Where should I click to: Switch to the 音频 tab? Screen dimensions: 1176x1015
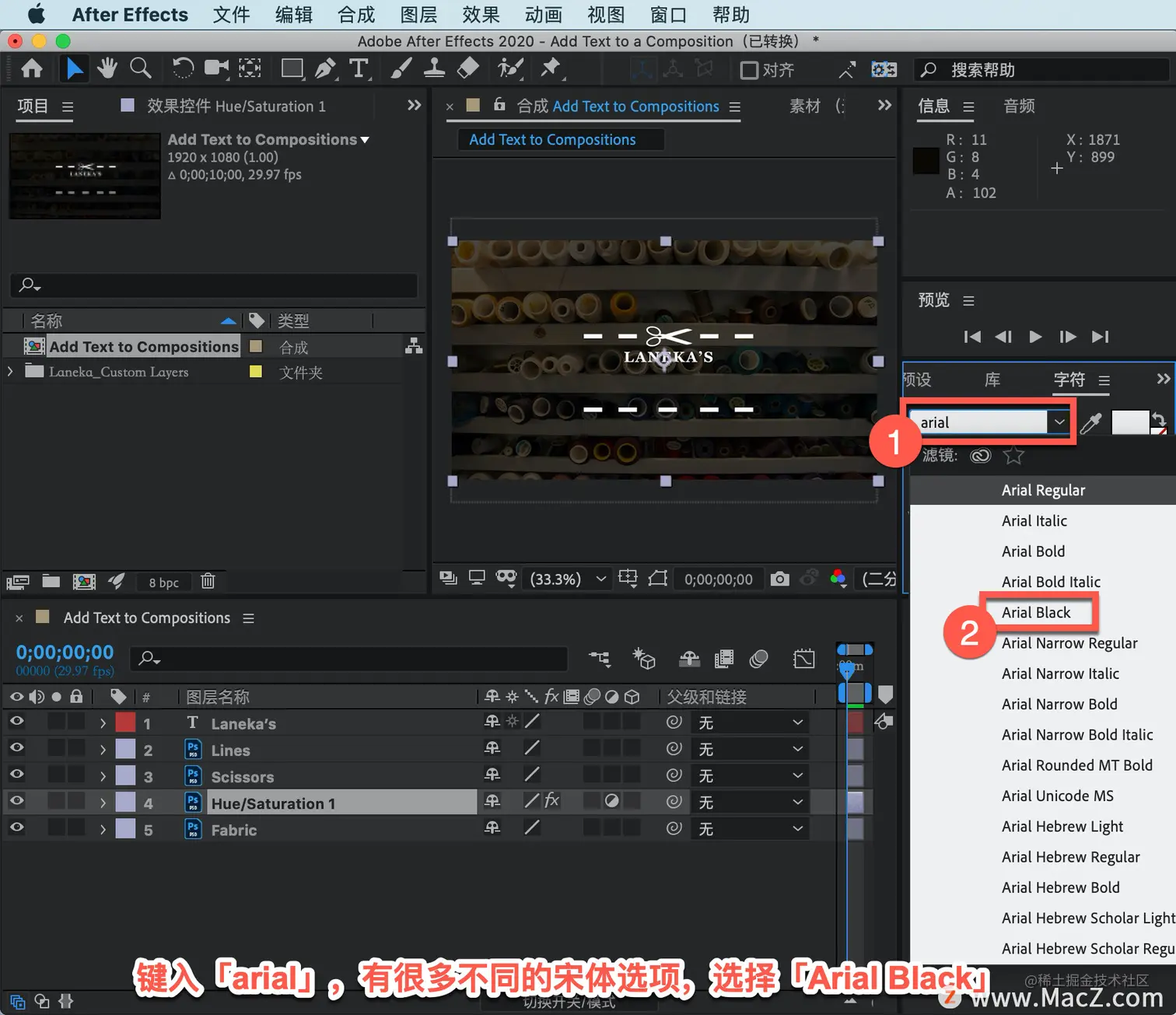pyautogui.click(x=1019, y=107)
